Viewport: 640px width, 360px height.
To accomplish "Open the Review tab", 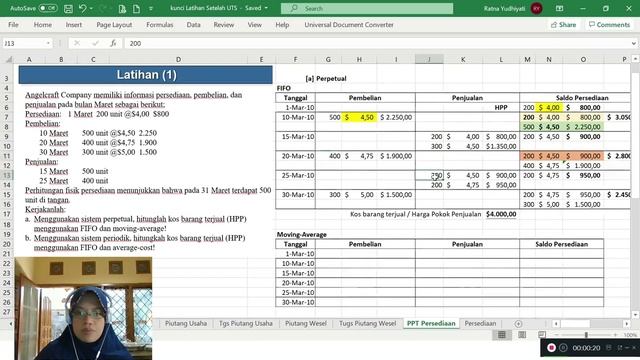I will point(224,25).
